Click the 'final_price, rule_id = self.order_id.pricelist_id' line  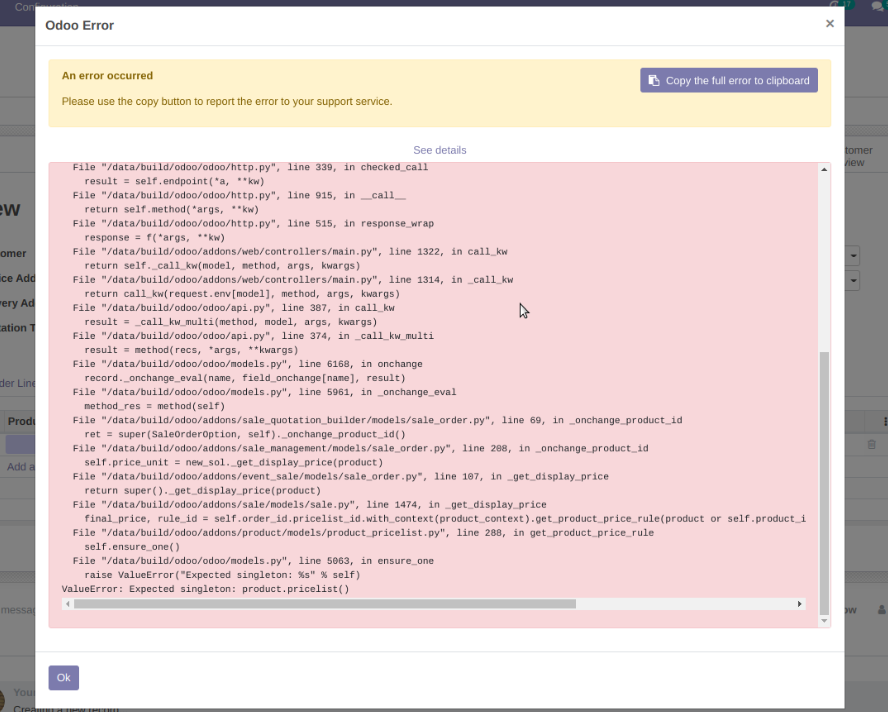pyautogui.click(x=445, y=519)
